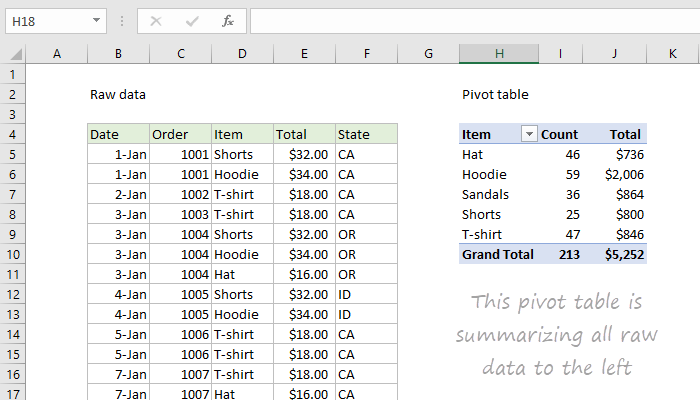The height and width of the screenshot is (400, 700).
Task: Select column H header
Action: coord(499,53)
